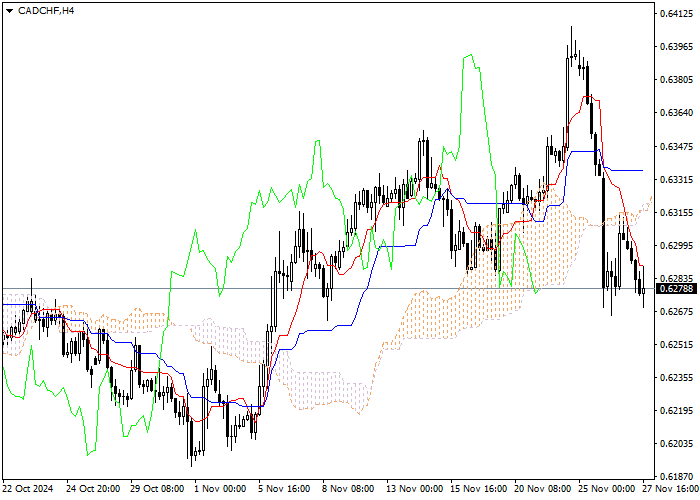Viewport: 700px width, 500px height.
Task: Click the 0.64125 price axis label
Action: tap(676, 14)
